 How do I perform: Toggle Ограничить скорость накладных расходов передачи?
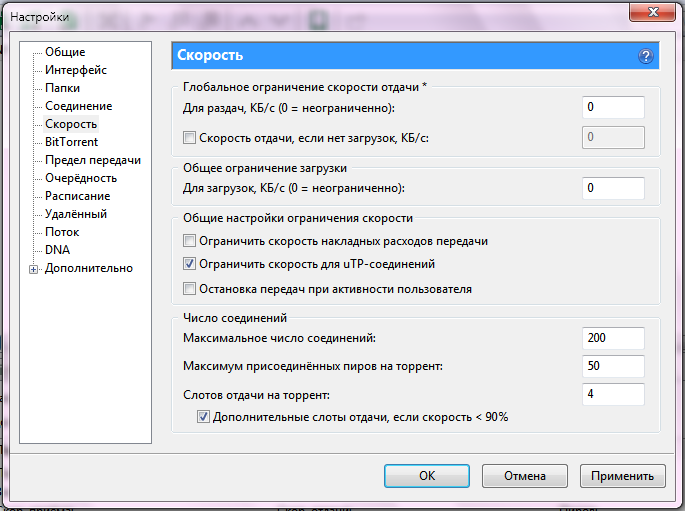click(x=189, y=241)
